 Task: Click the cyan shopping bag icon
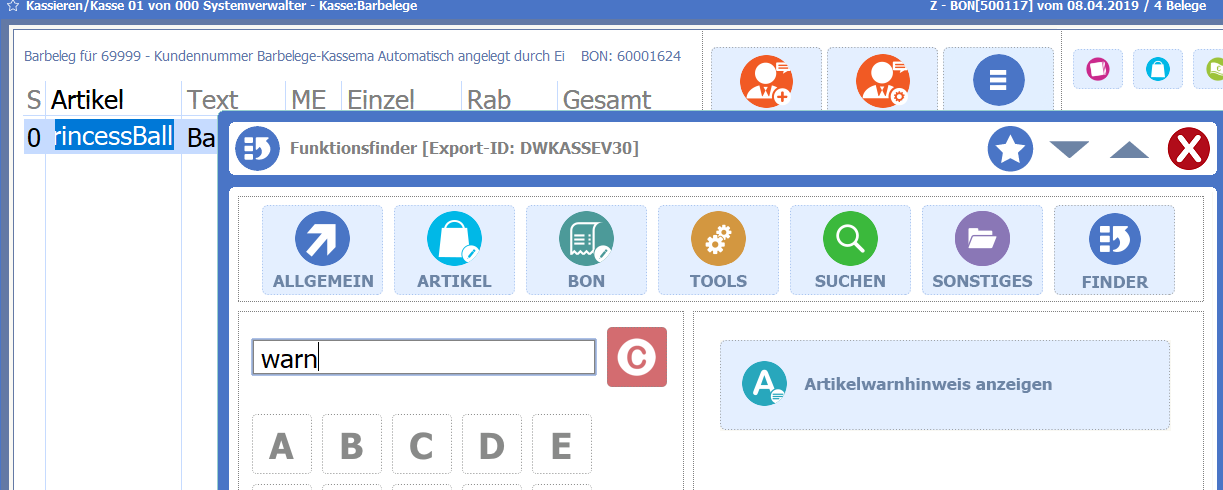[1157, 69]
